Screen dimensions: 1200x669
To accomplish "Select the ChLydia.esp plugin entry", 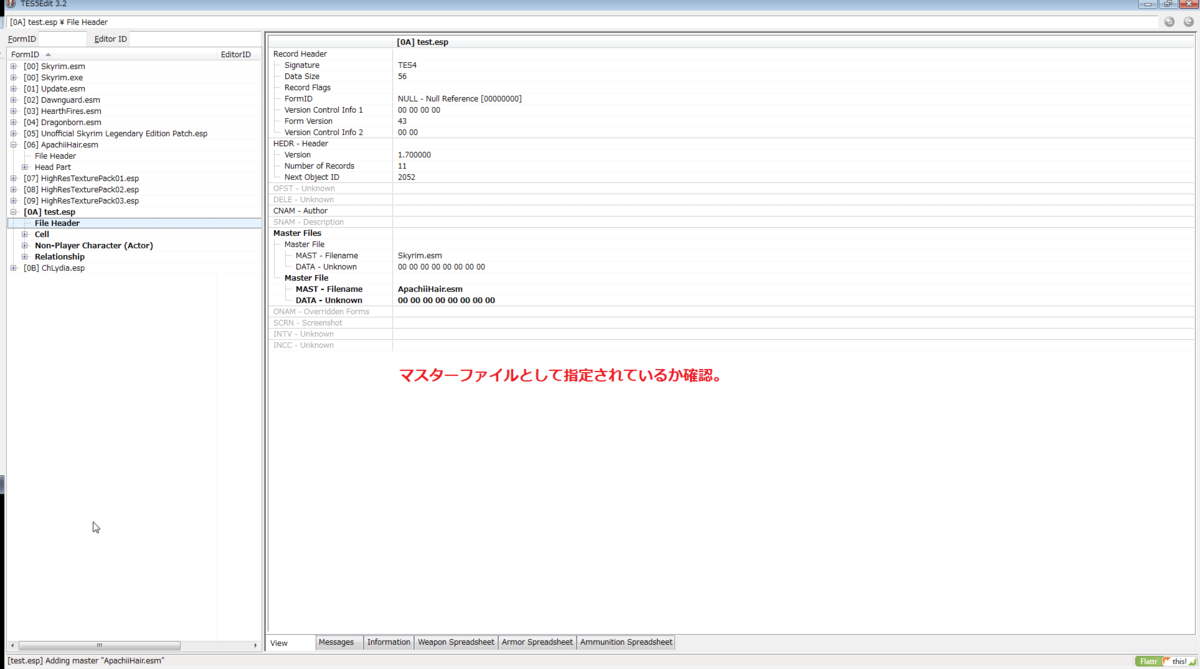I will [x=53, y=267].
